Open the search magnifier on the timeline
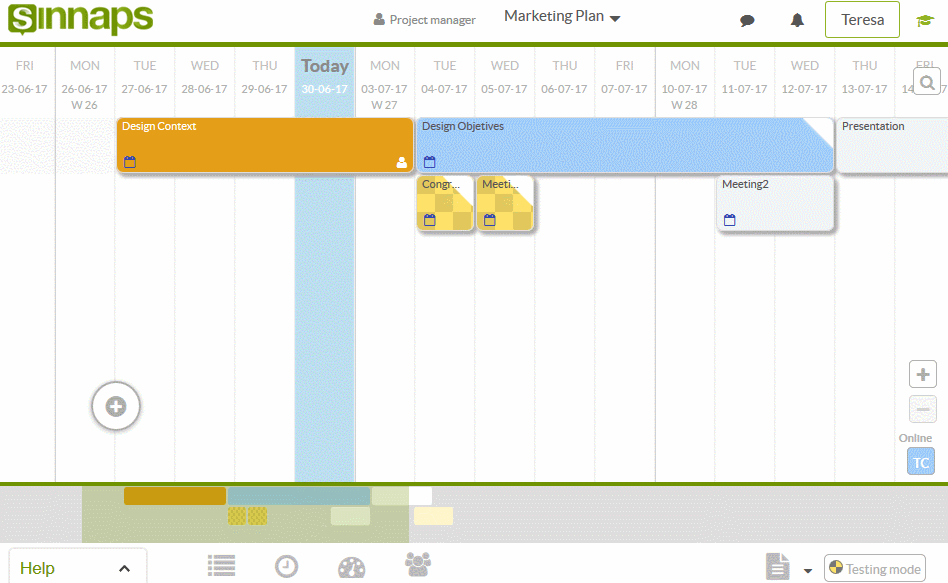 tap(926, 81)
